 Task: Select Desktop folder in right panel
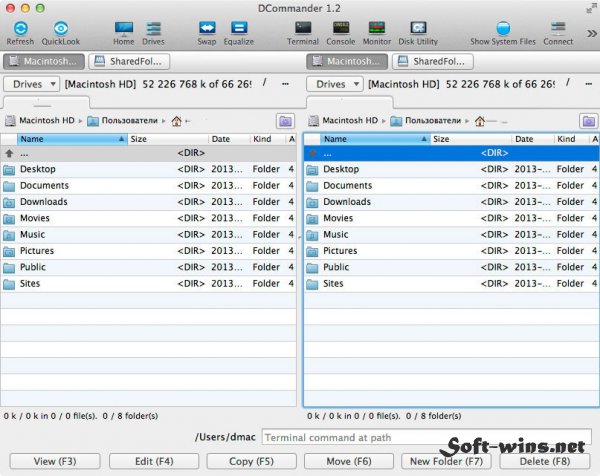click(x=452, y=169)
